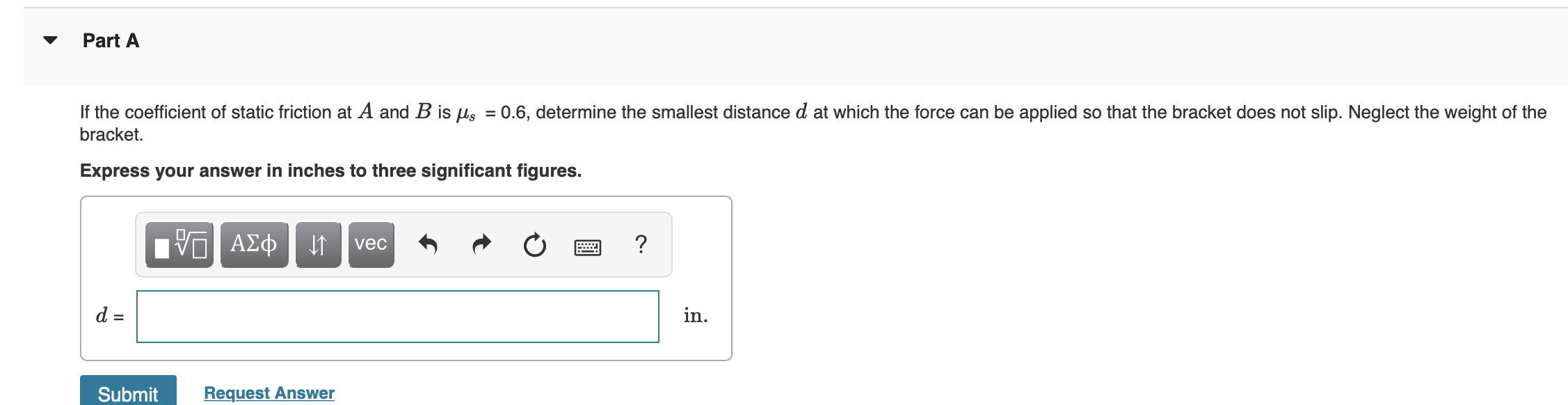The image size is (1568, 405).
Task: Collapse the Part A section triangle
Action: (x=50, y=40)
